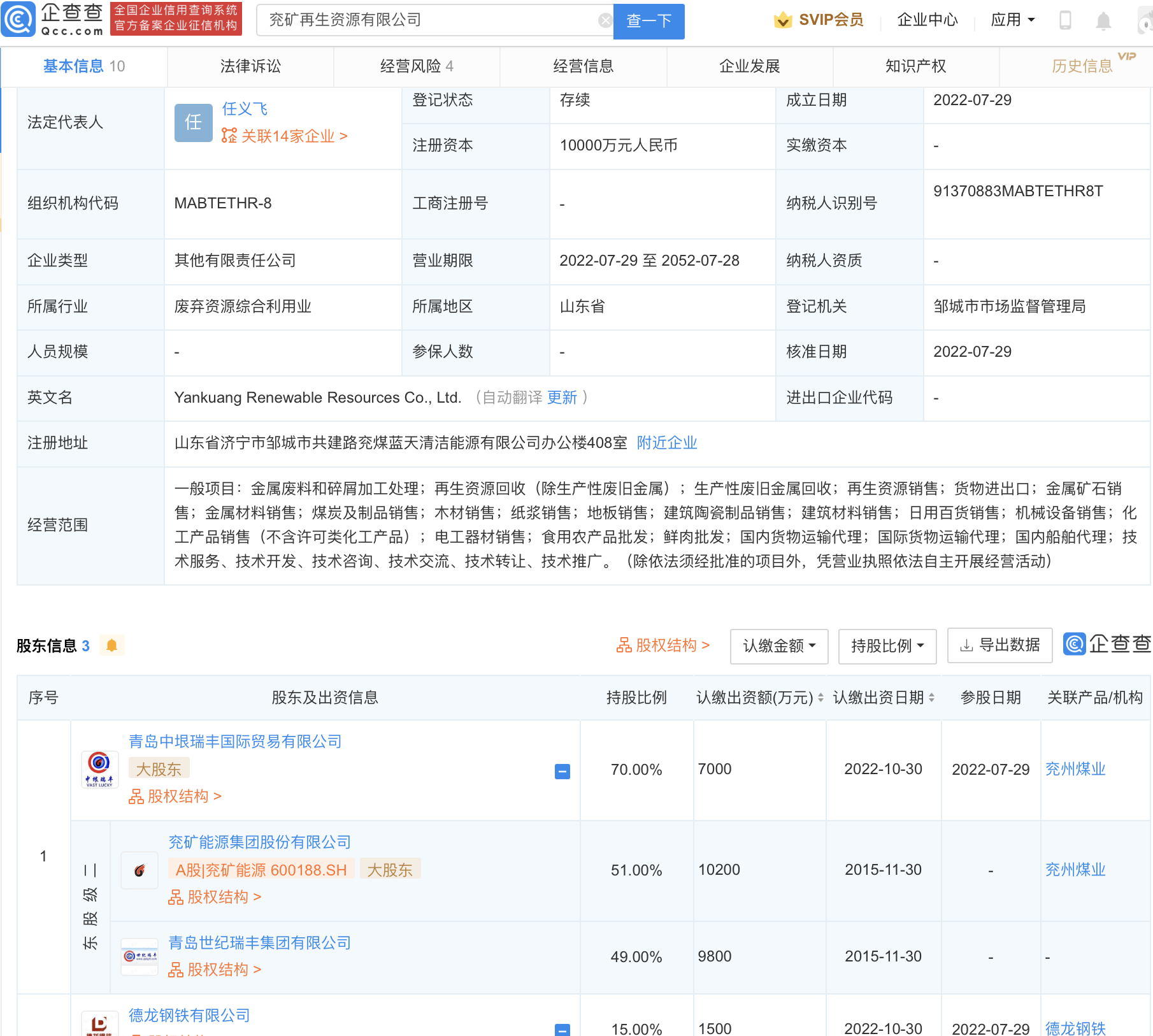Viewport: 1153px width, 1036px height.
Task: Click the Qcc.com logo icon
Action: (18, 20)
